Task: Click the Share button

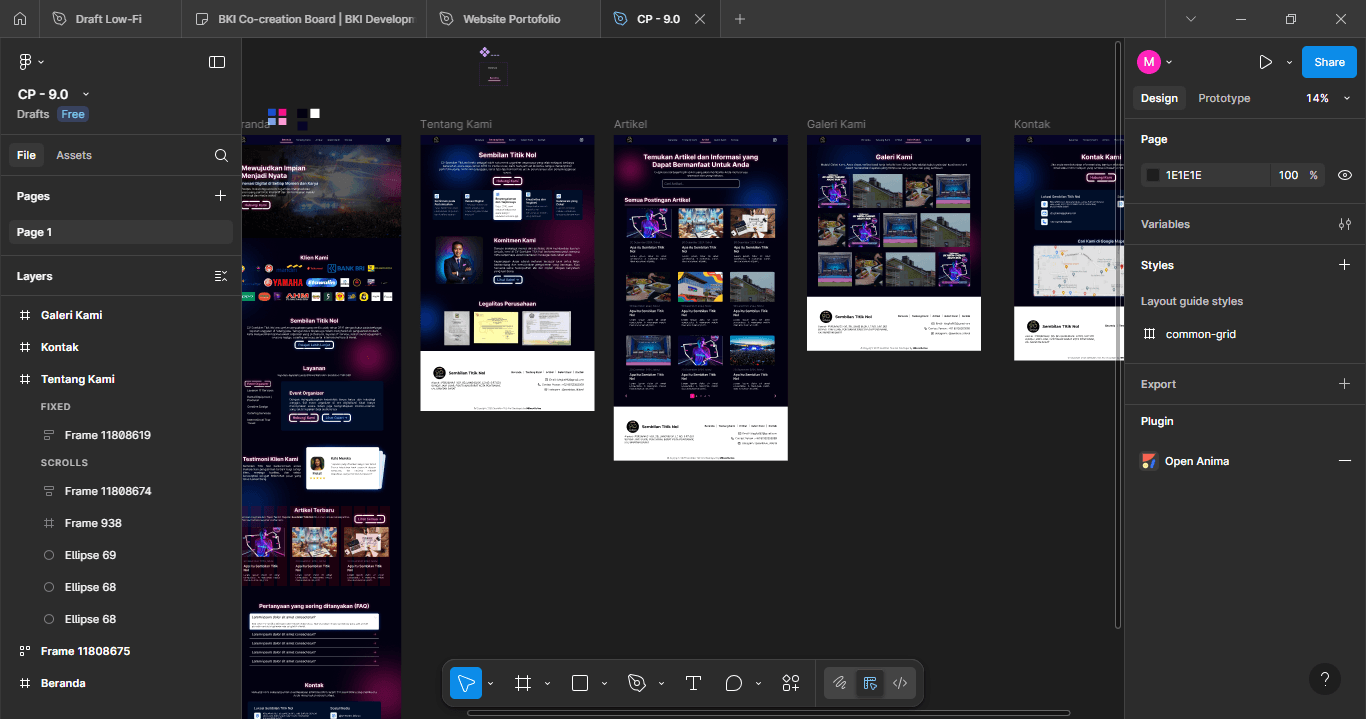Action: (x=1328, y=61)
